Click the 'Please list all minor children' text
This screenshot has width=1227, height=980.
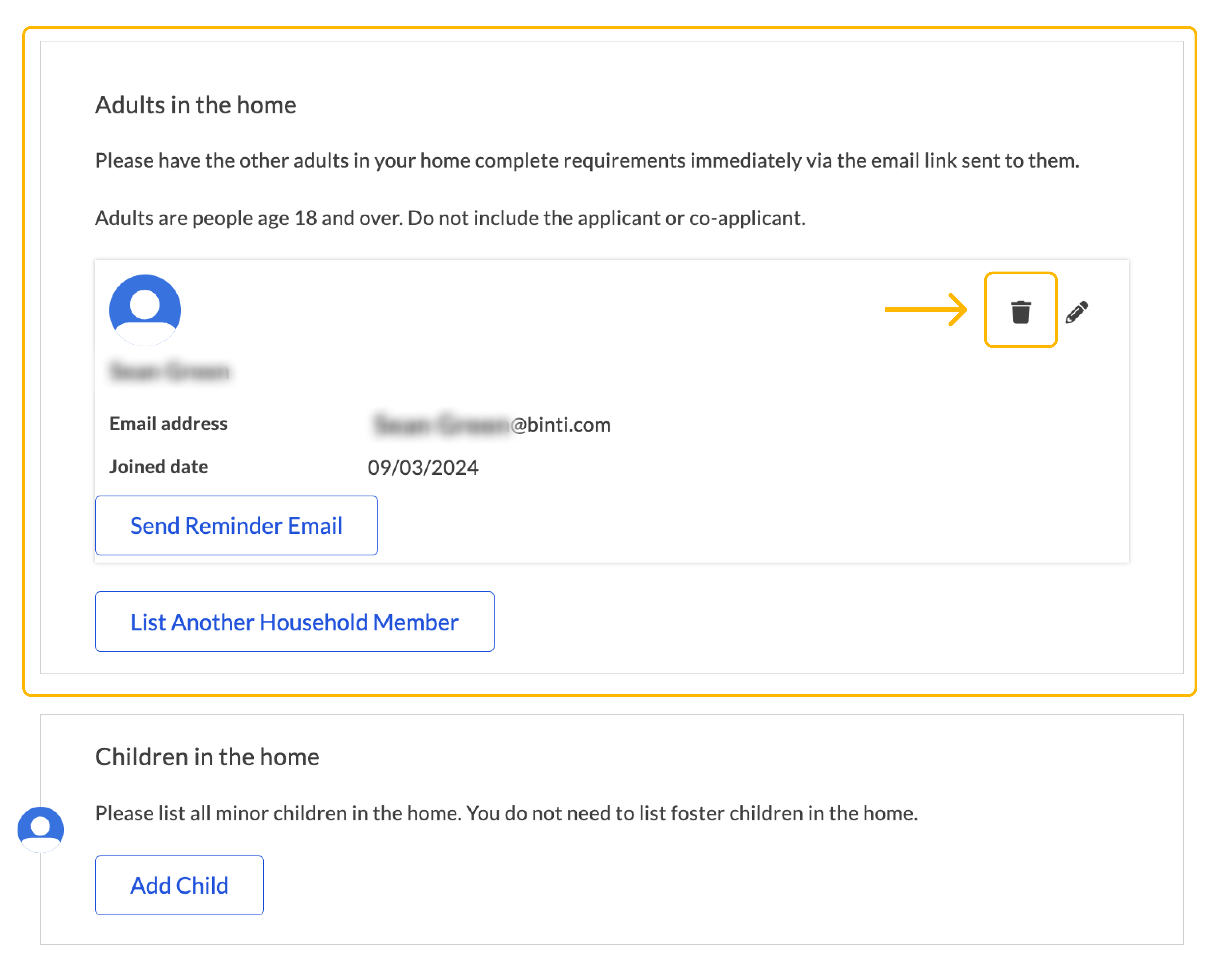point(506,813)
